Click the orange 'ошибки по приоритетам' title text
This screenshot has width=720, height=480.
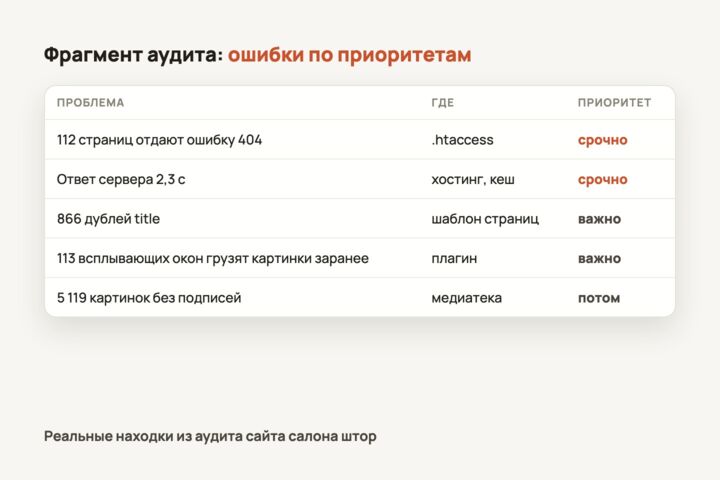(x=349, y=55)
